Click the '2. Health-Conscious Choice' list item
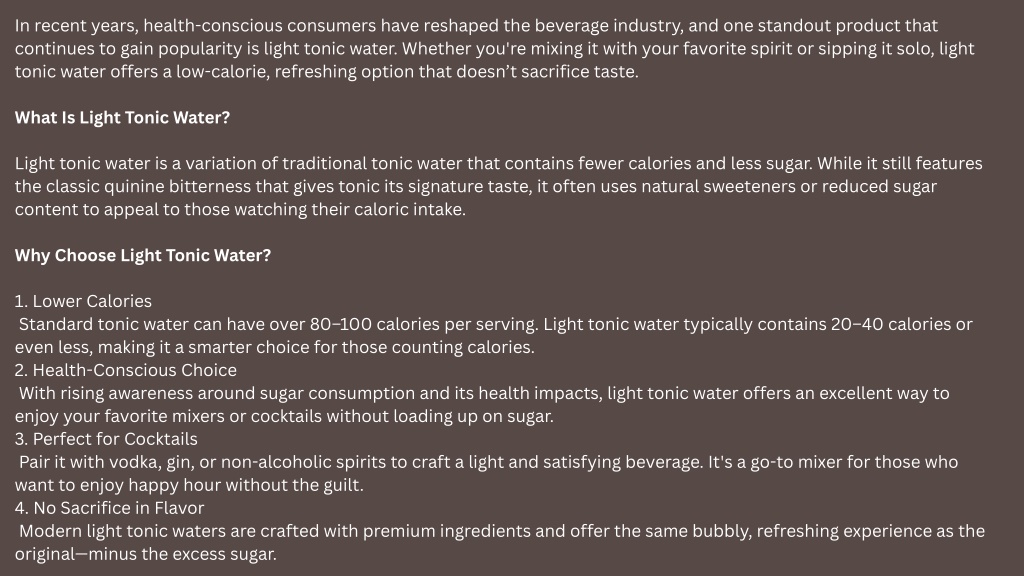Viewport: 1024px width, 576px height. [x=125, y=370]
